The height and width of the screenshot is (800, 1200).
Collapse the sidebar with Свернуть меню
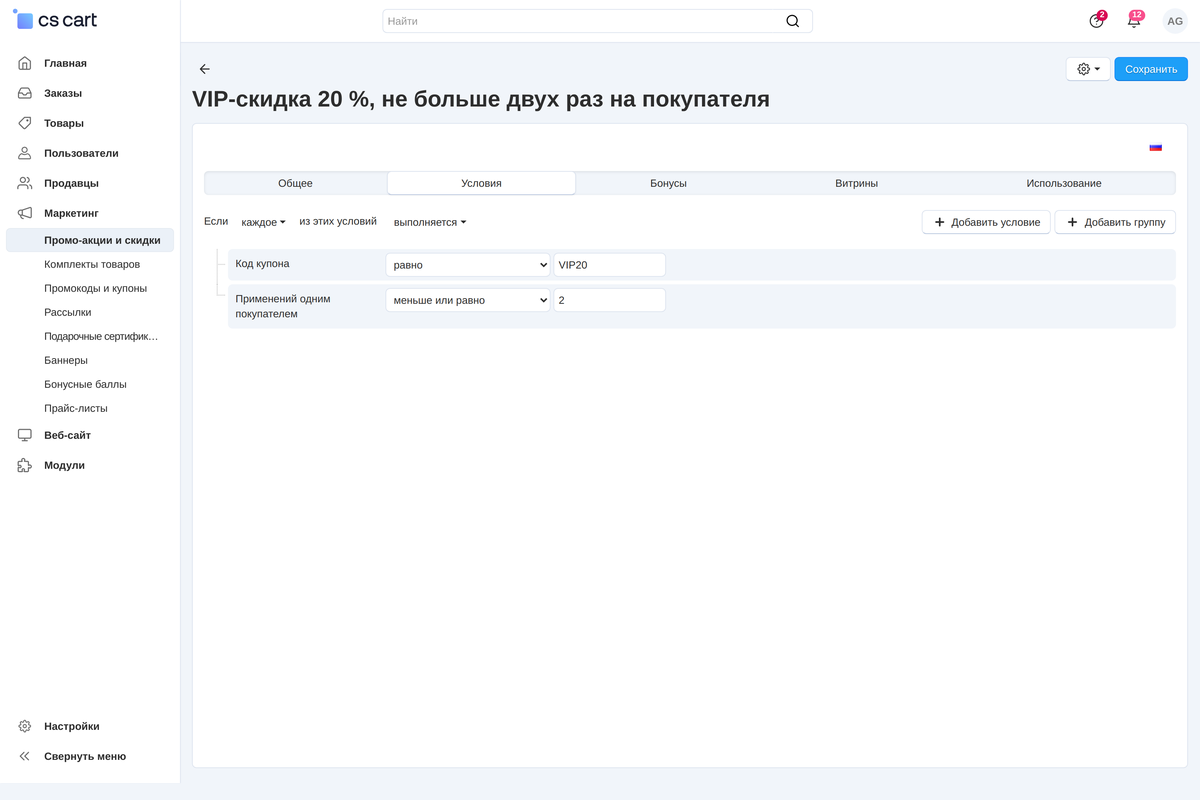point(85,756)
